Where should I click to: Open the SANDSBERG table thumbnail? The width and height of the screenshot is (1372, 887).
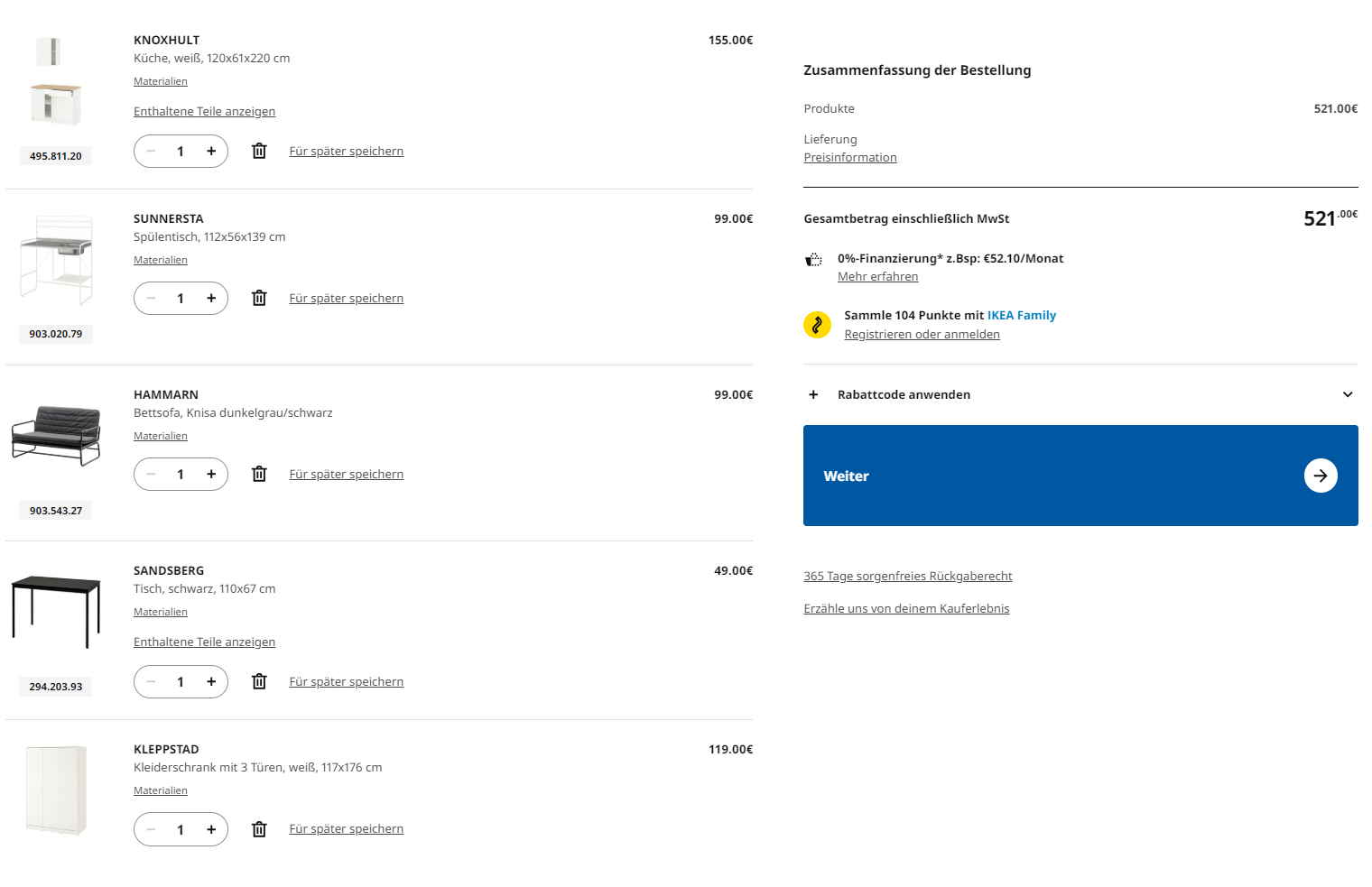point(56,611)
